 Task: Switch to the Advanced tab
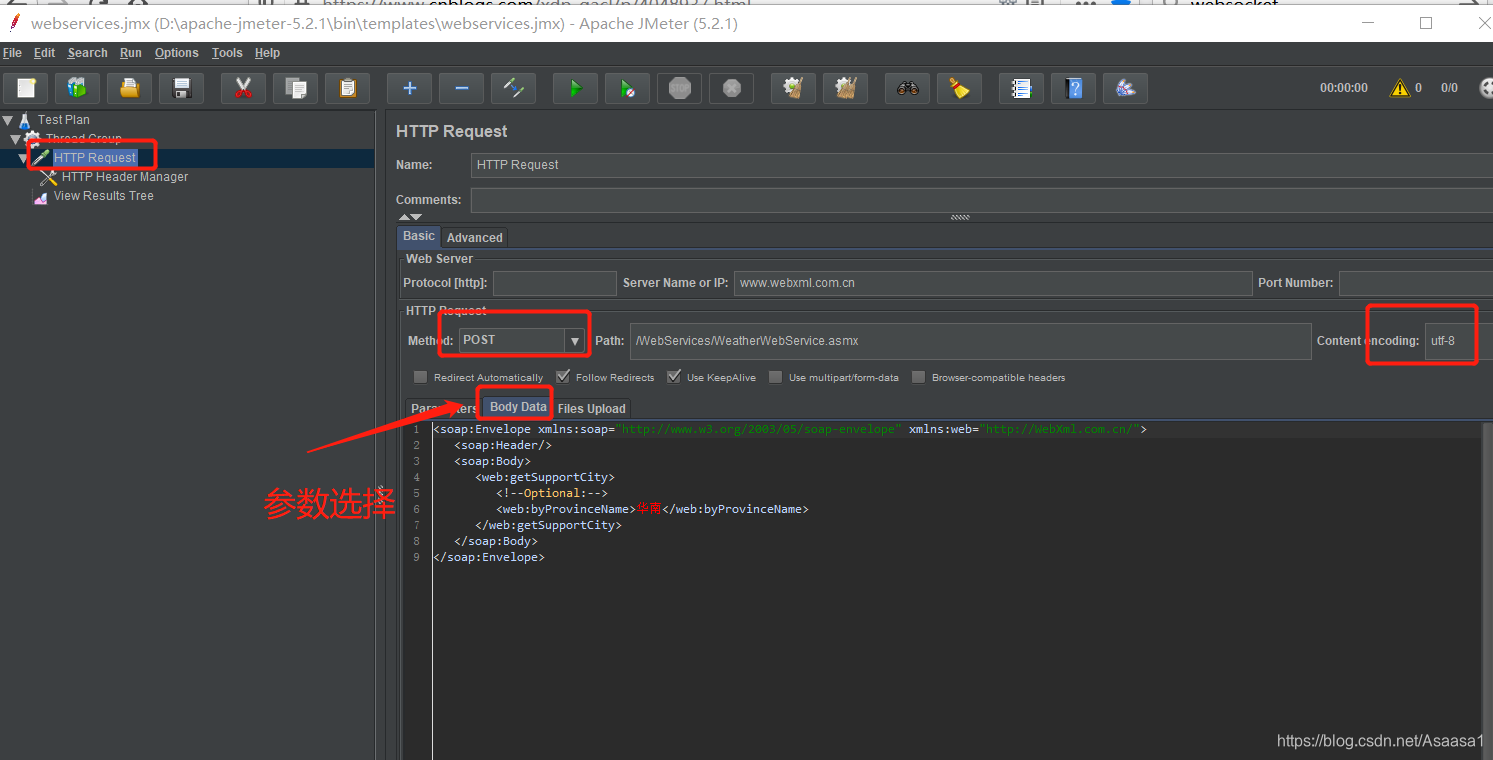[x=475, y=238]
